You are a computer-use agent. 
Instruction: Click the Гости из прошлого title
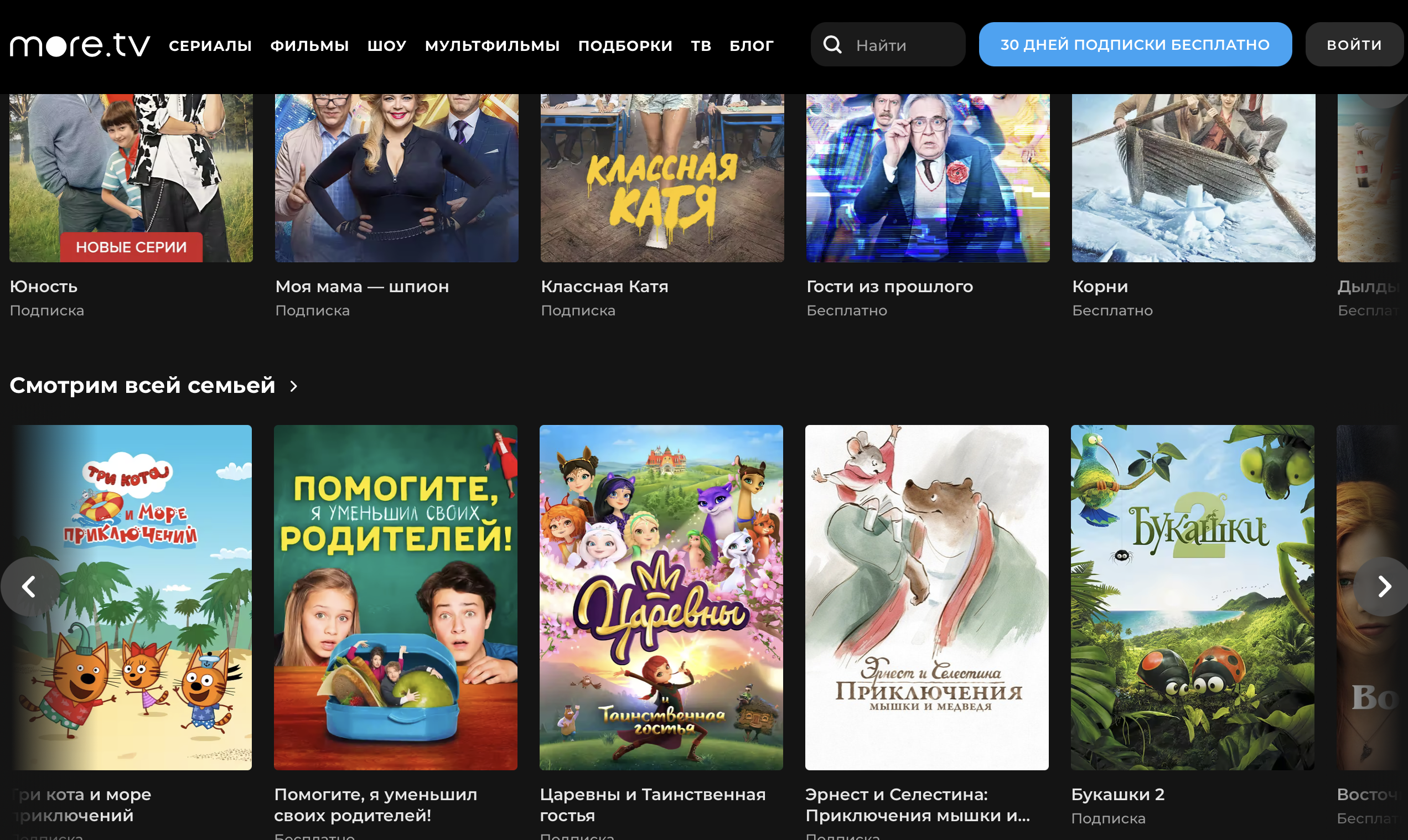coord(889,287)
